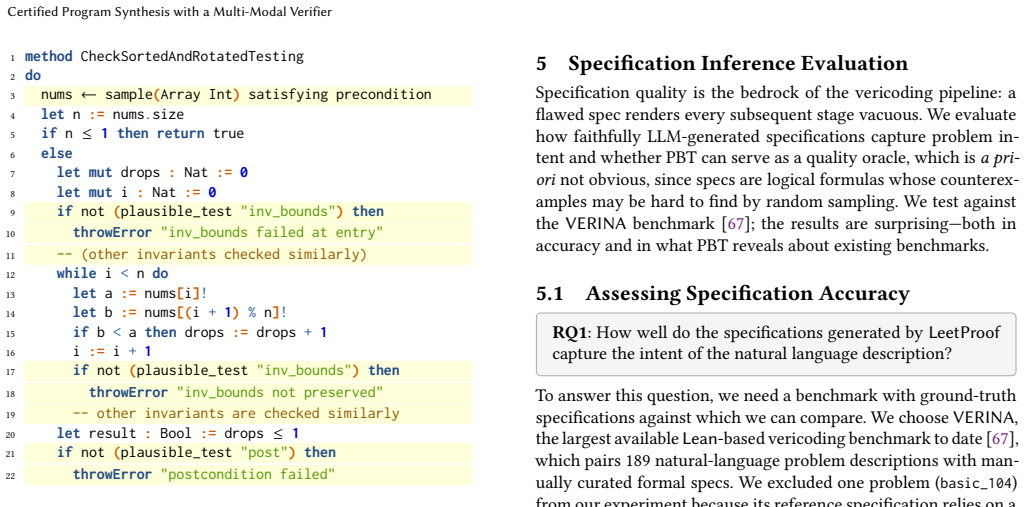Click the italic phrase 'a pri-' in the paragraph
Image resolution: width=1026 pixels, height=507 pixels.
(998, 158)
